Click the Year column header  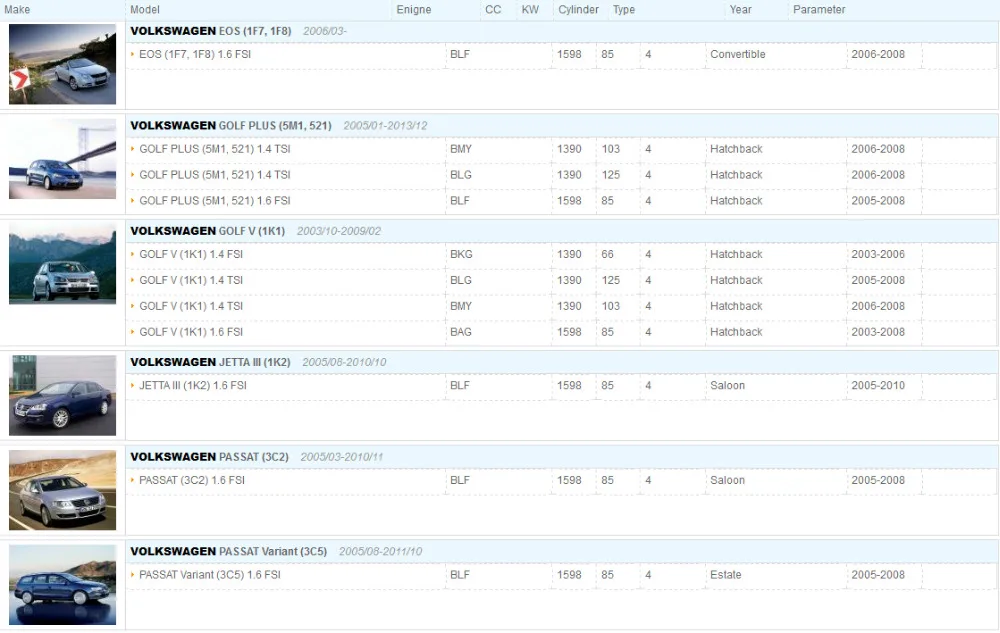pos(740,10)
